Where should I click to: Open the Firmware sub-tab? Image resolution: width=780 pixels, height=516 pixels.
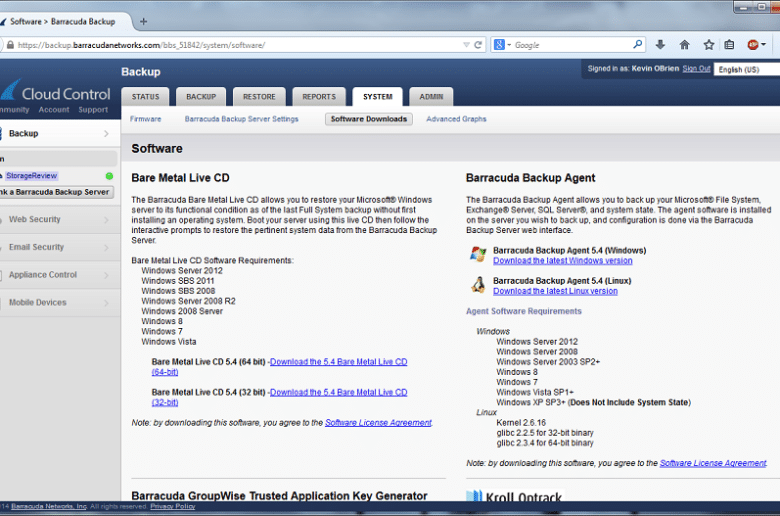146,119
